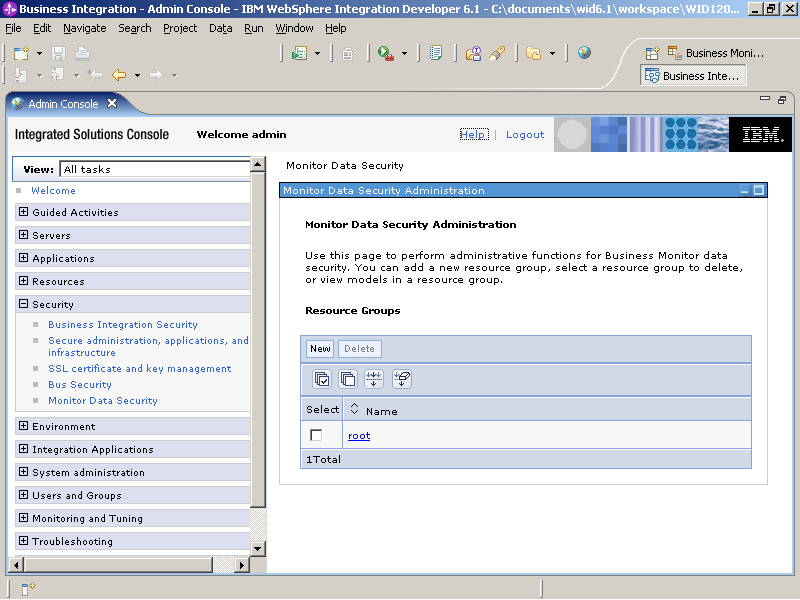800x600 pixels.
Task: Expand the Integration Applications section
Action: [x=23, y=448]
